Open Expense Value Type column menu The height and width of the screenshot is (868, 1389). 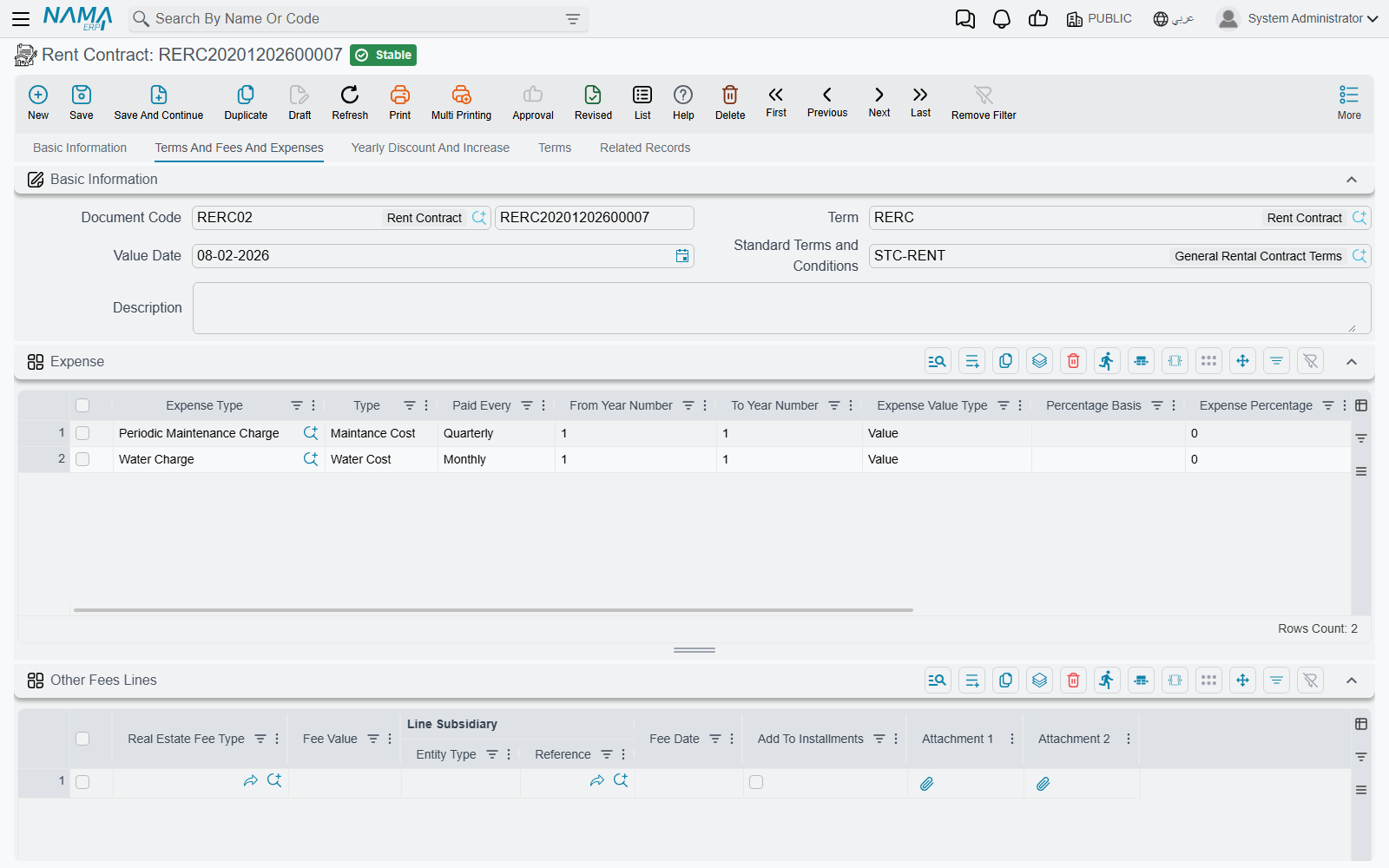(1020, 405)
